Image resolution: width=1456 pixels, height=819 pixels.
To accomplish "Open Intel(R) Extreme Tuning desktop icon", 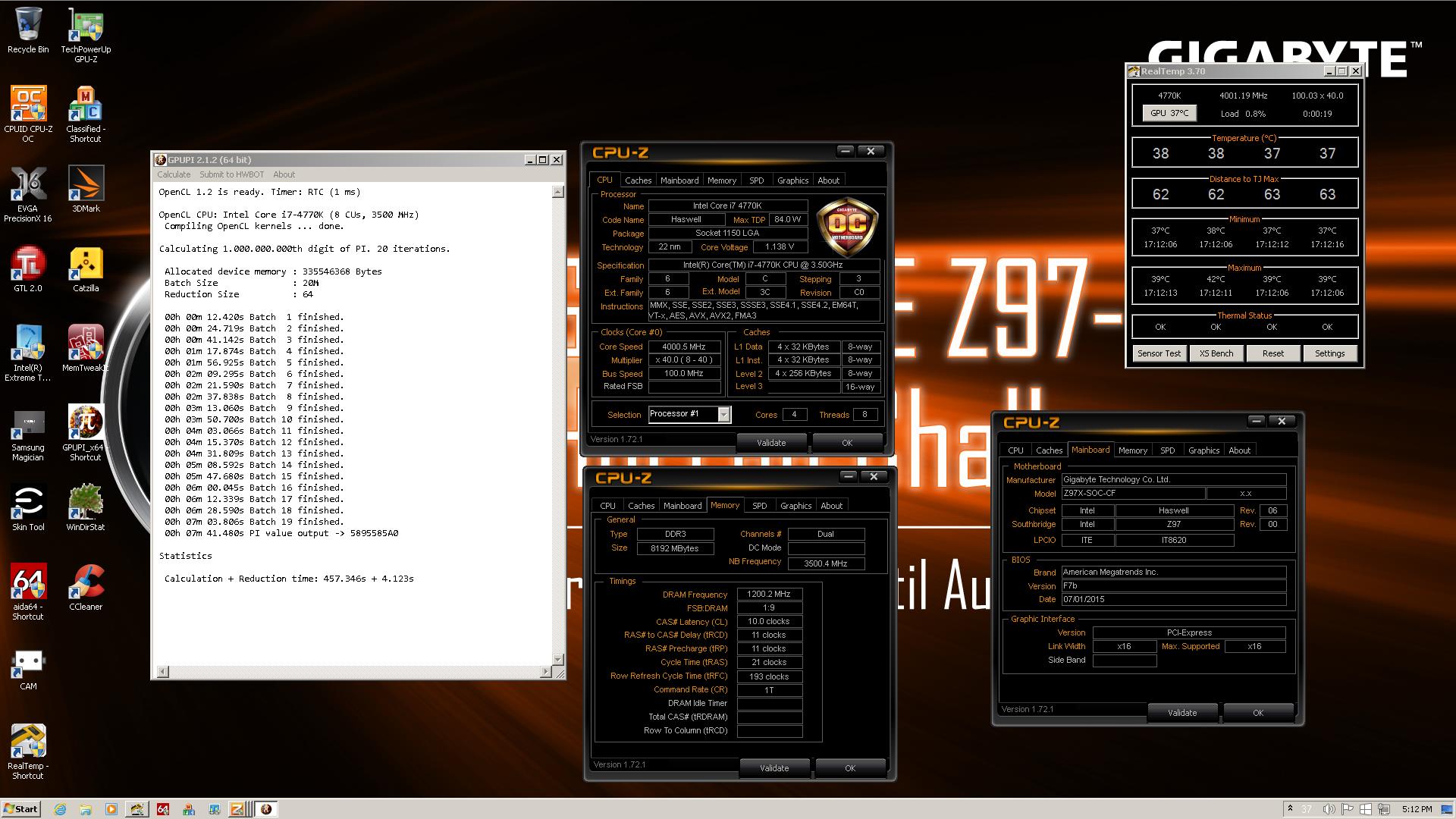I will (x=28, y=353).
